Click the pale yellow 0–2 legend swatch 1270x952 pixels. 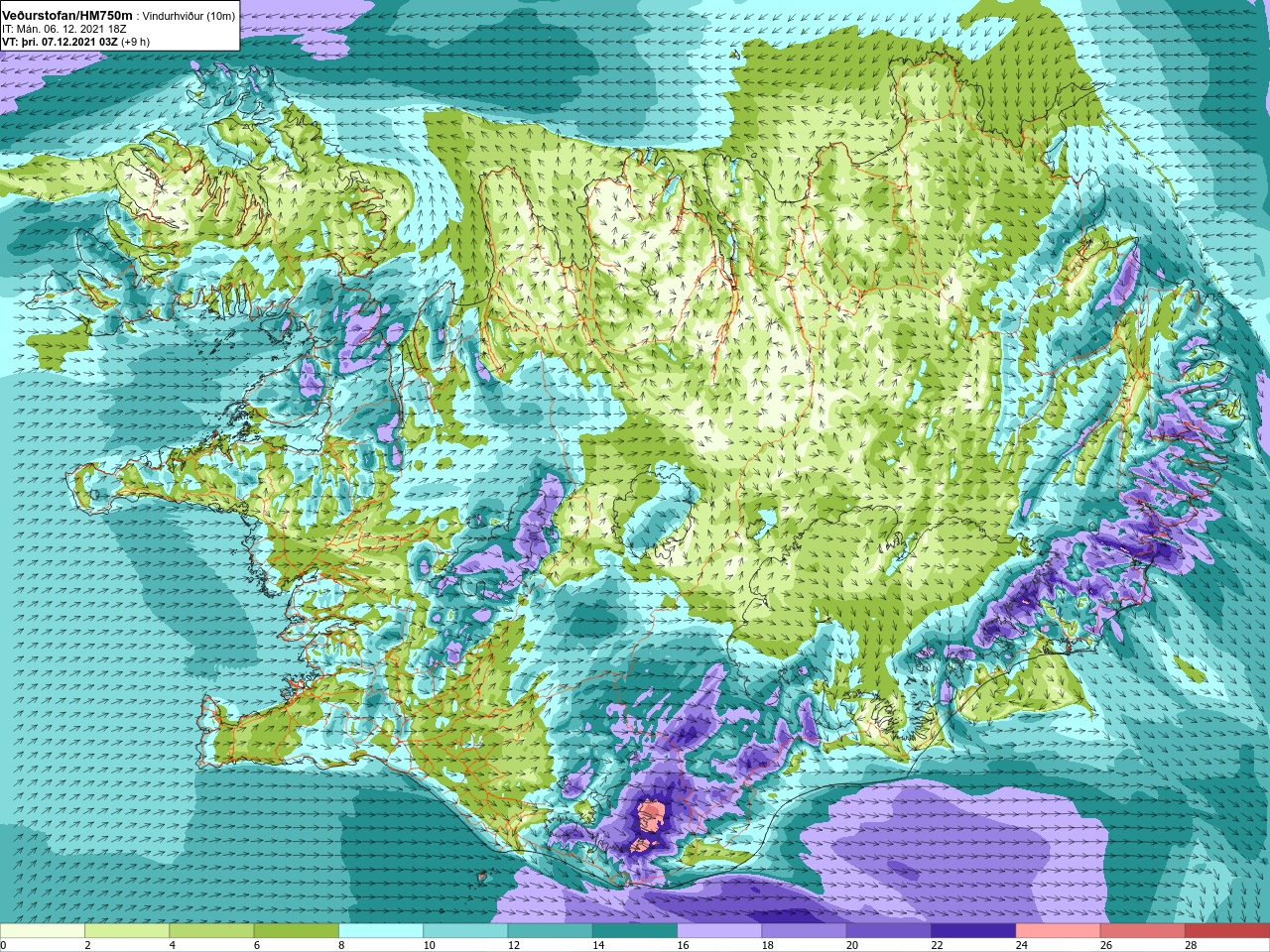(43, 930)
